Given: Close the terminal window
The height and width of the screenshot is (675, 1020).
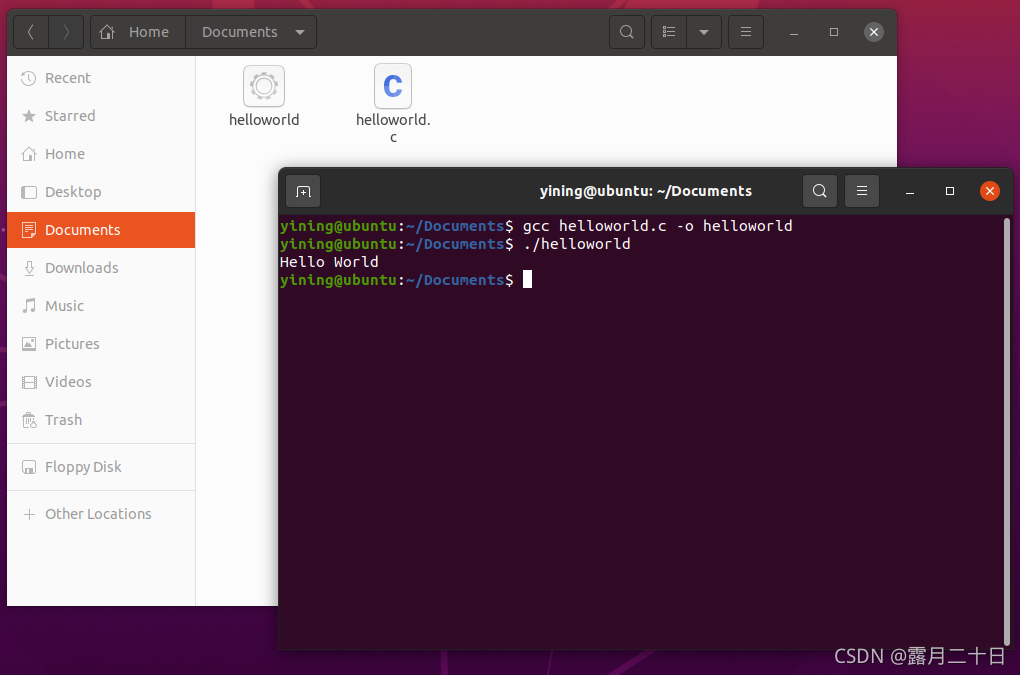Looking at the screenshot, I should [x=990, y=191].
